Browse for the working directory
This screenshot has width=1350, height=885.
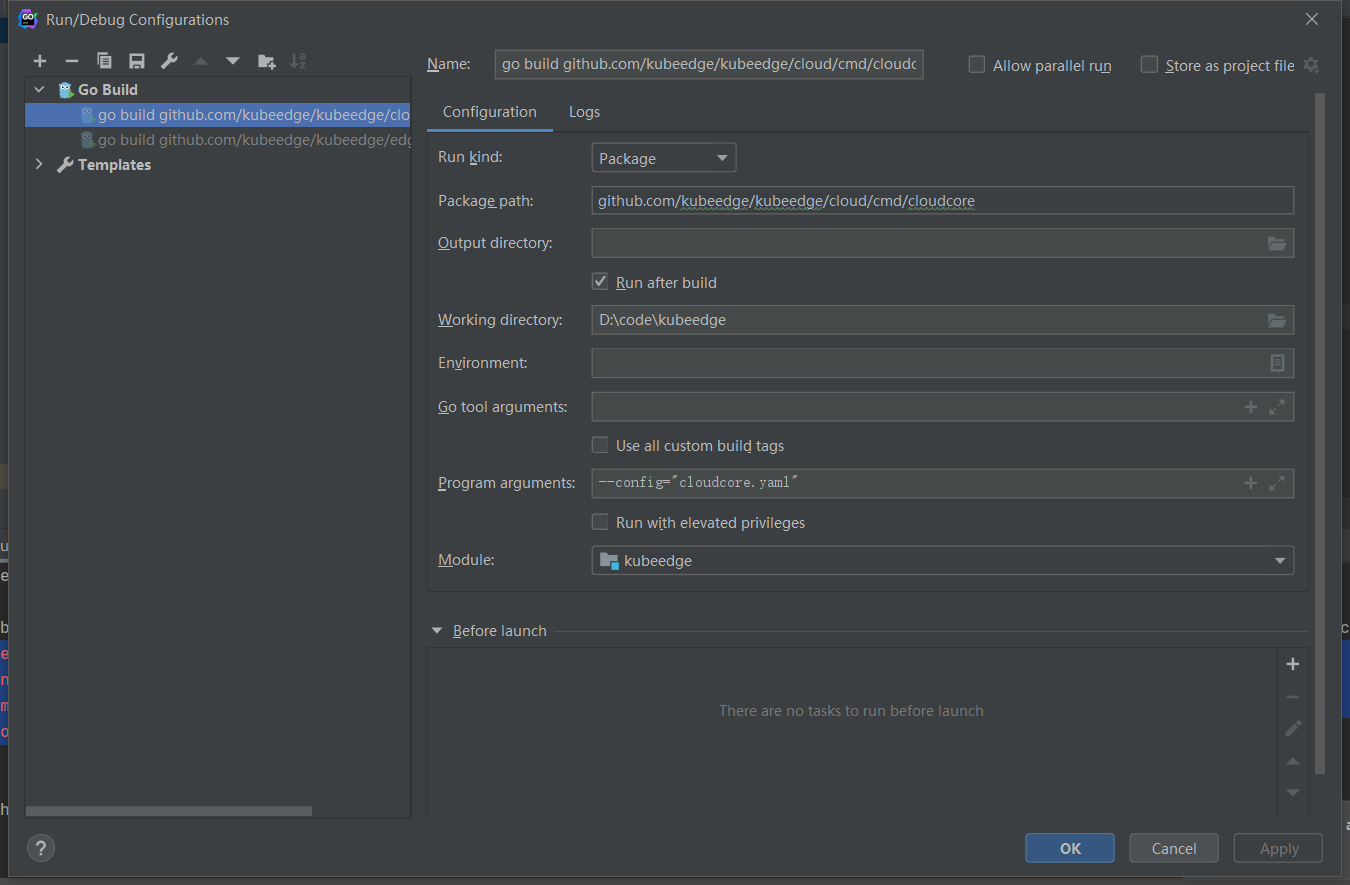1276,320
